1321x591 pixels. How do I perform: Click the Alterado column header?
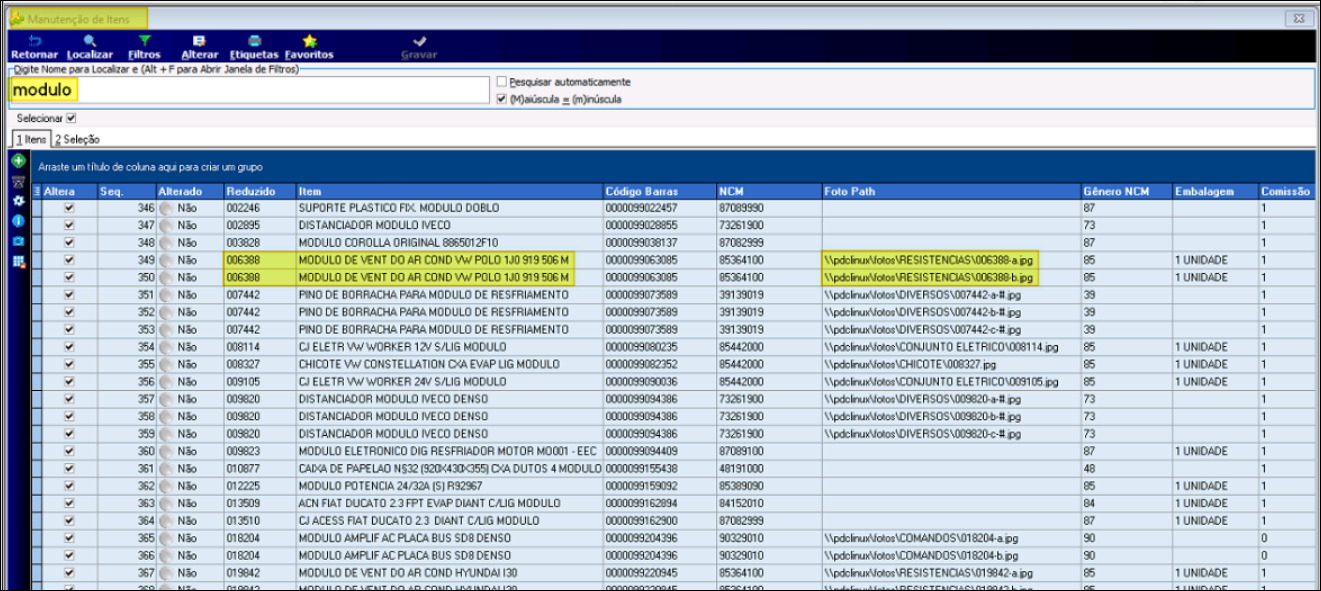pyautogui.click(x=189, y=191)
